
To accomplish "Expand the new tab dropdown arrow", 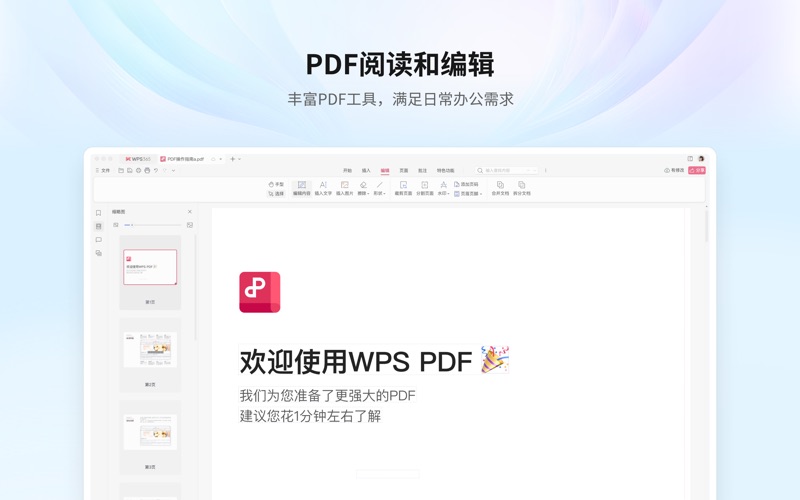I will 240,159.
